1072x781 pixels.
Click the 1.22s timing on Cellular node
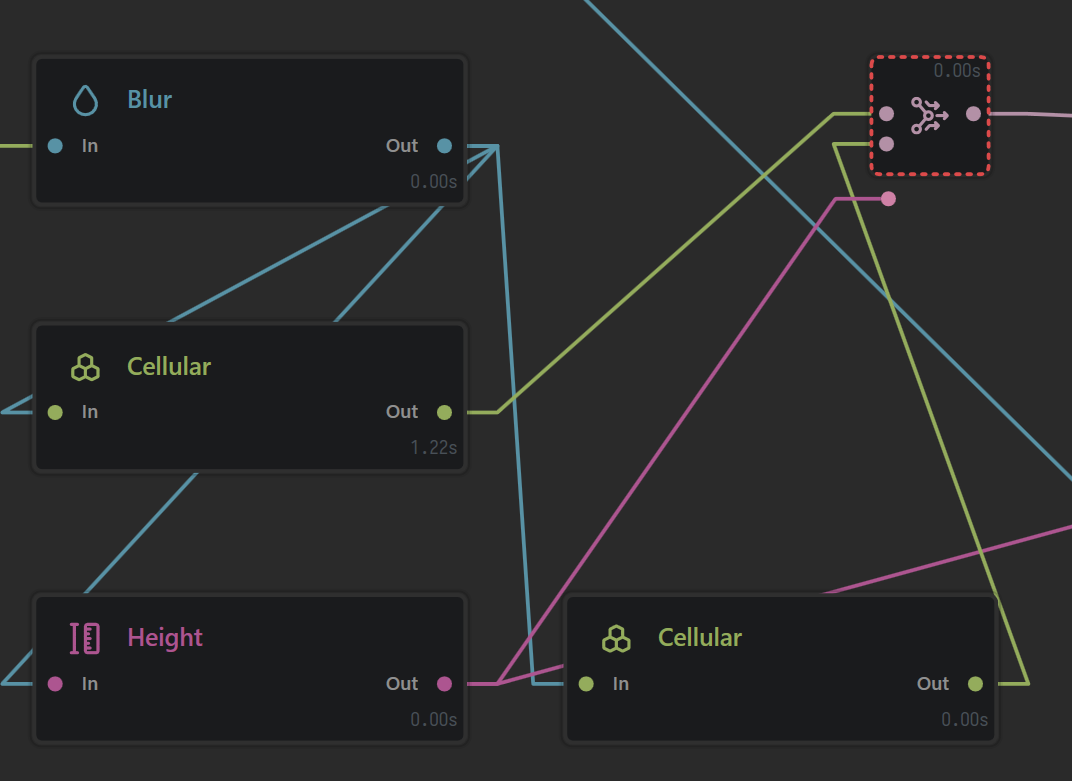click(x=433, y=448)
